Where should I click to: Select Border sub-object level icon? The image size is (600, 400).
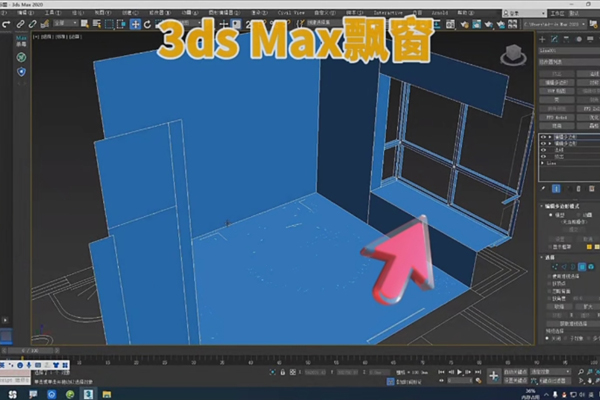click(x=573, y=266)
